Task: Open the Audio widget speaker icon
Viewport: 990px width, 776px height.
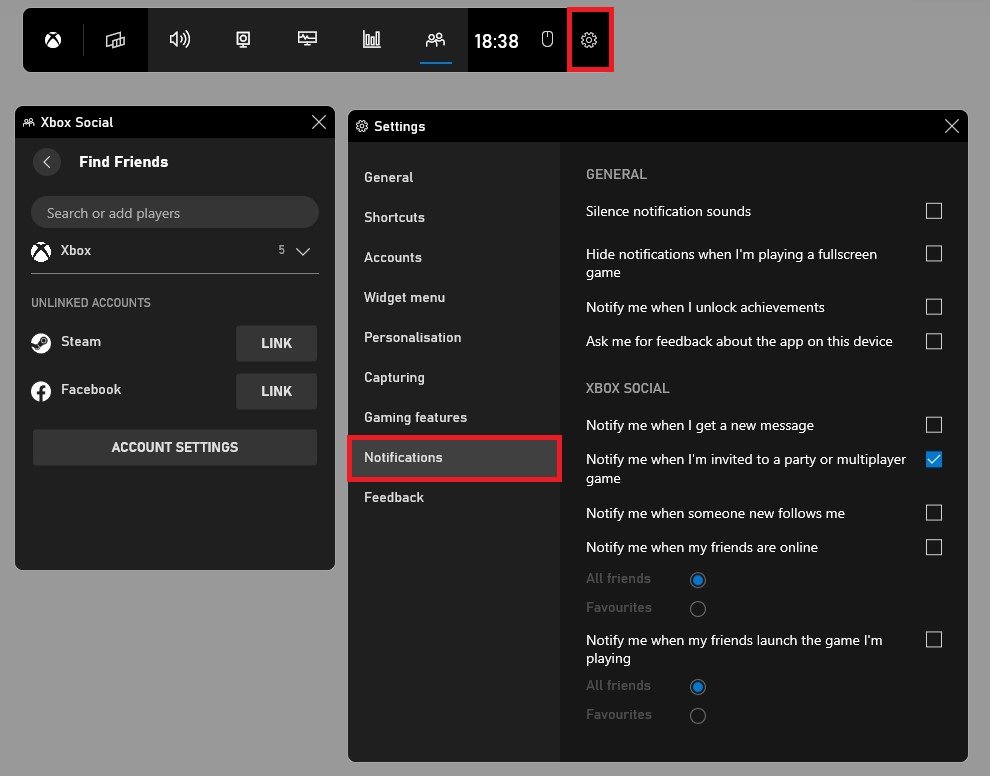Action: (180, 40)
